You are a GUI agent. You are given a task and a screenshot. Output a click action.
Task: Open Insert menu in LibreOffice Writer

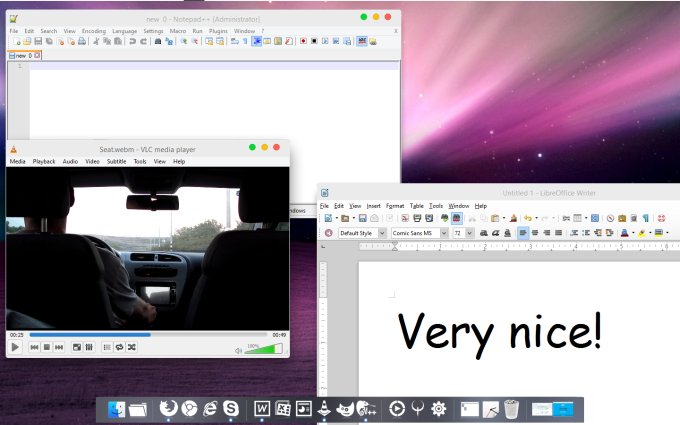point(373,206)
